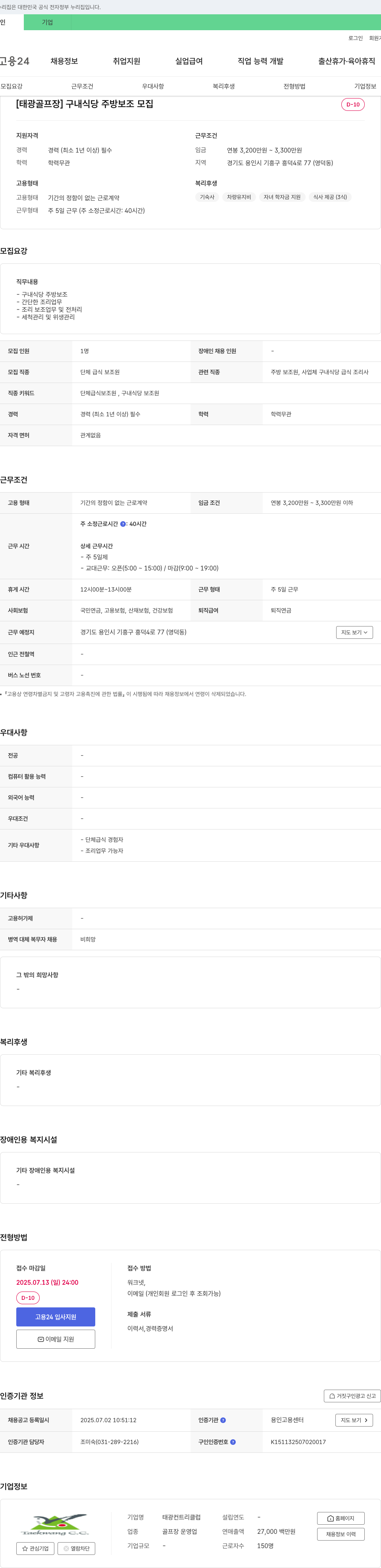Click the contact 조미숙(031-289-2216)
Viewport: 381px width, 1568px height.
click(x=110, y=1442)
